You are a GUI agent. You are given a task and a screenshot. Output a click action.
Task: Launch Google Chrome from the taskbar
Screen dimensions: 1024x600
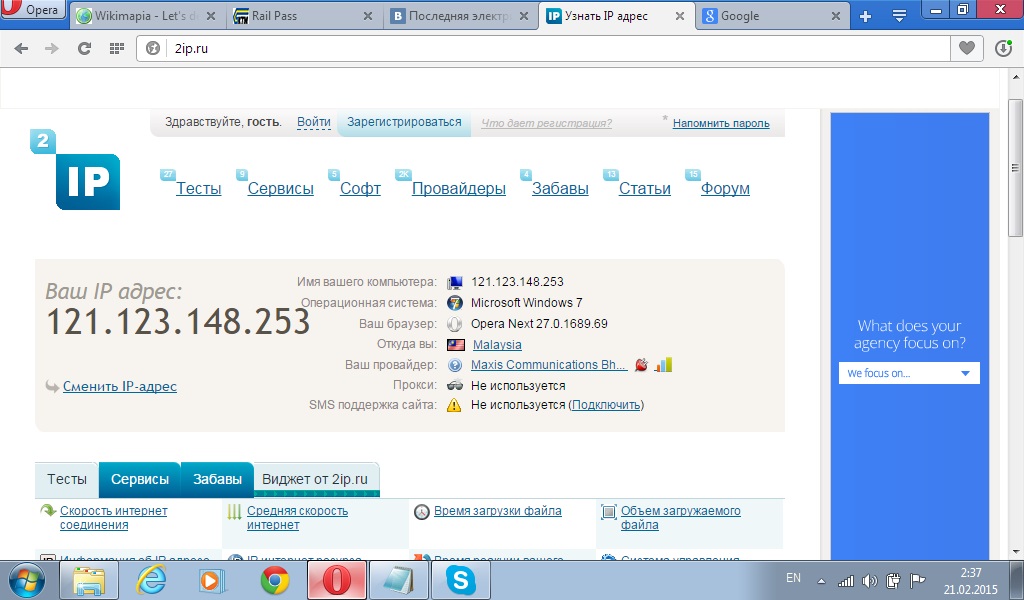275,579
